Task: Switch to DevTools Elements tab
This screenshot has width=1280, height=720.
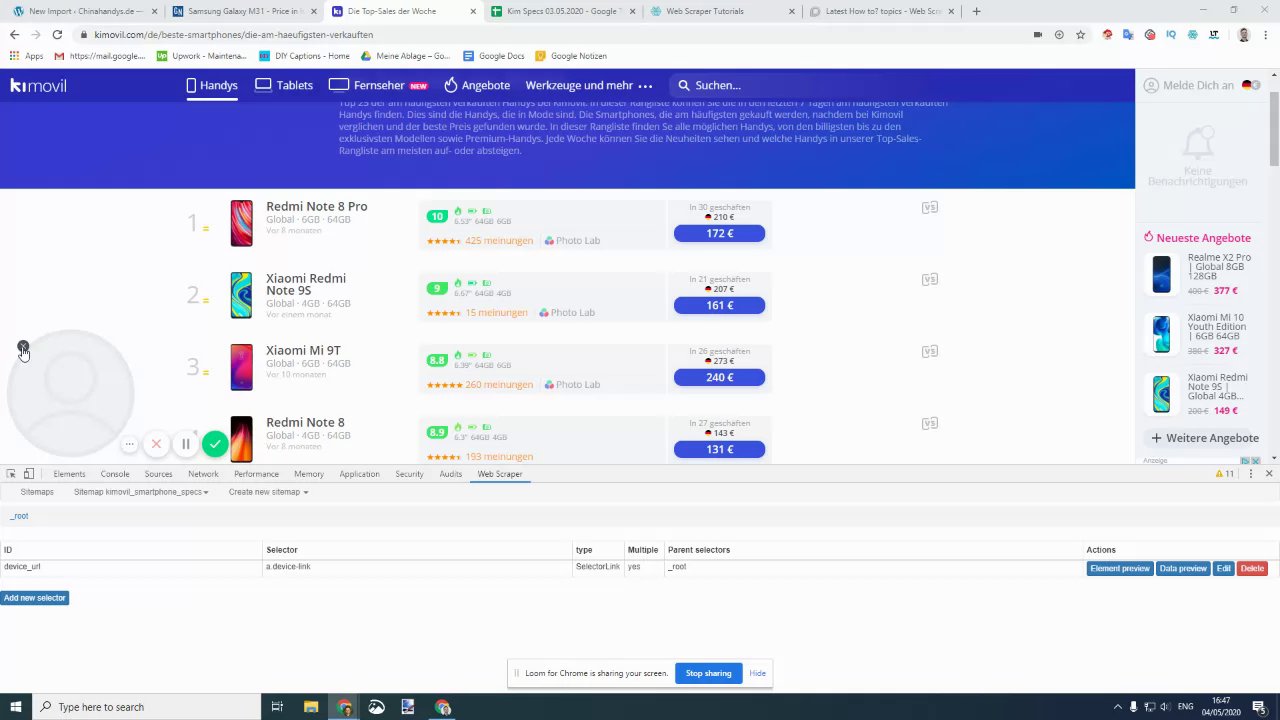Action: [69, 474]
